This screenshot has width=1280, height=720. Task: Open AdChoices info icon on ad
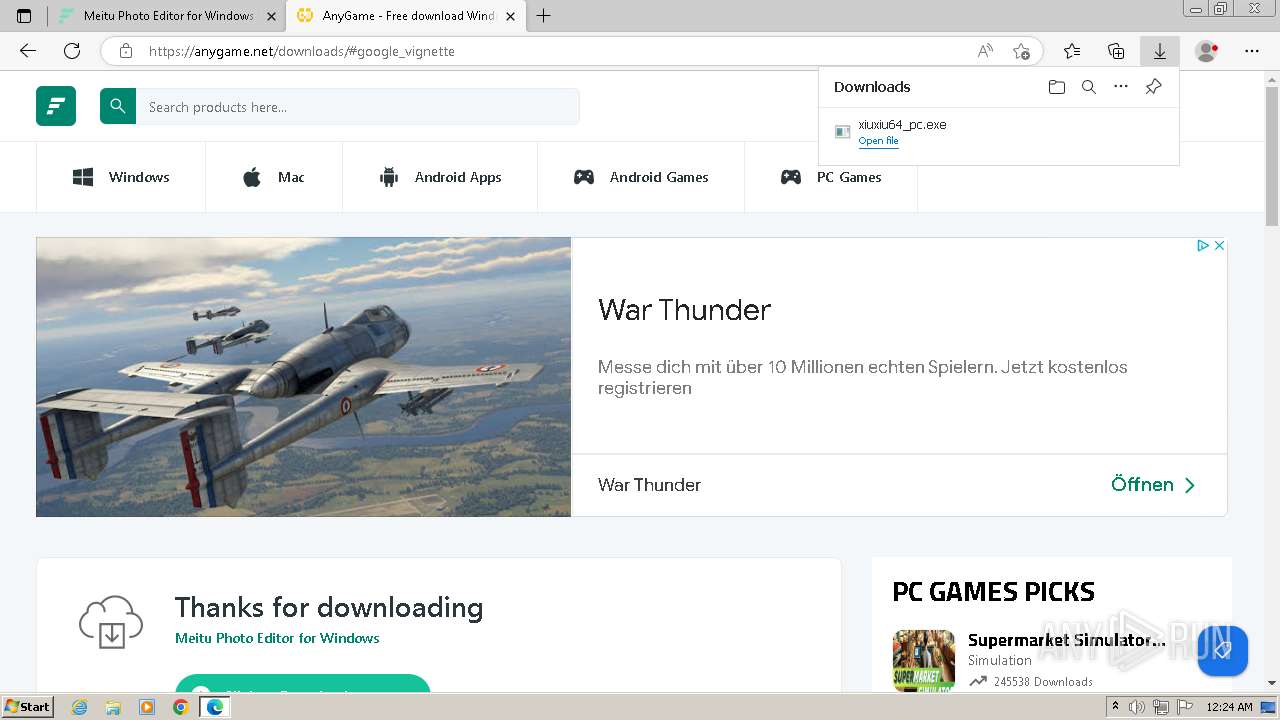coord(1204,245)
